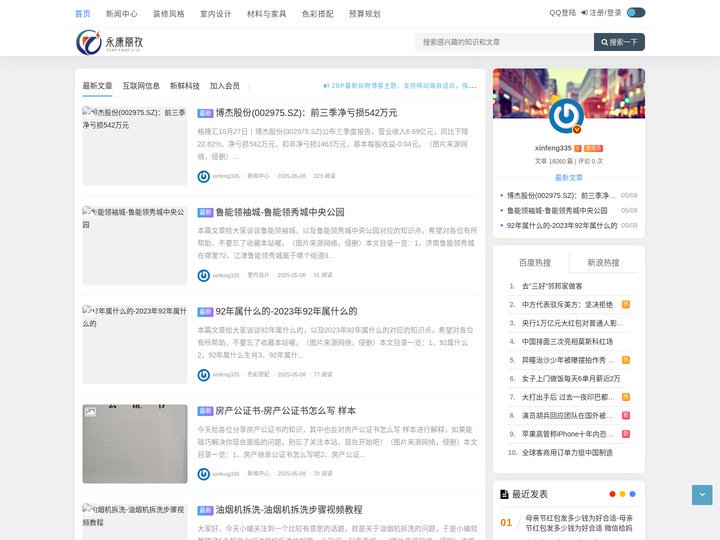Viewport: 720px width, 540px height.
Task: Click author avatar icon under 博杰股份 article
Action: [x=203, y=176]
